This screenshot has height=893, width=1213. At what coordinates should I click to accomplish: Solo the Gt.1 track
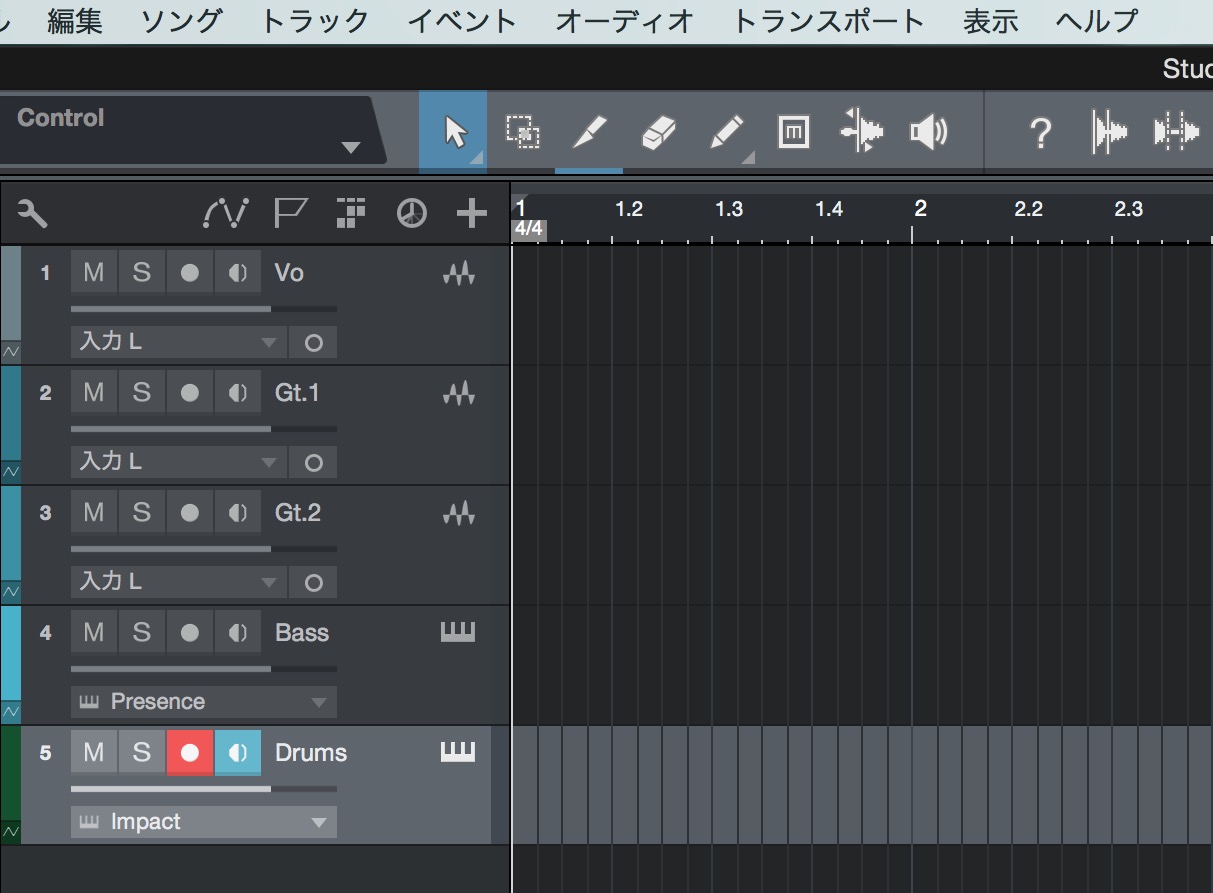click(x=142, y=393)
